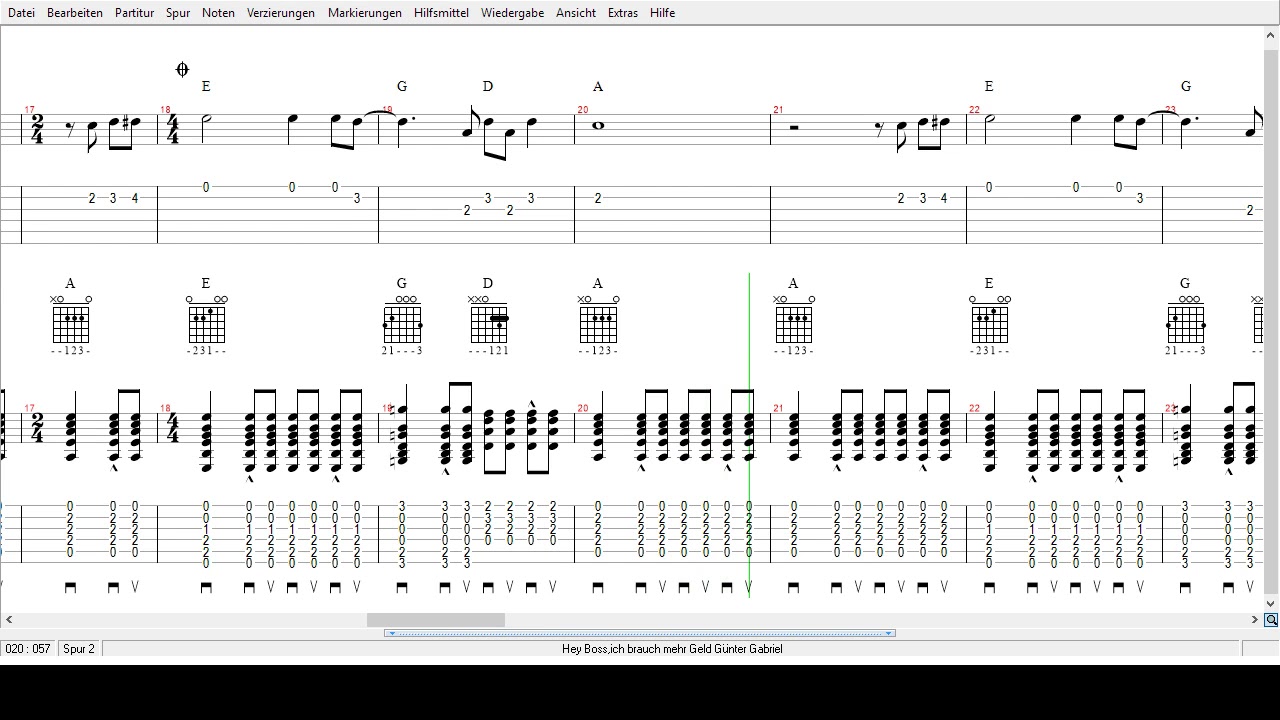Click the horizontal scrollbar left arrow
This screenshot has width=1280, height=720.
tap(8, 620)
